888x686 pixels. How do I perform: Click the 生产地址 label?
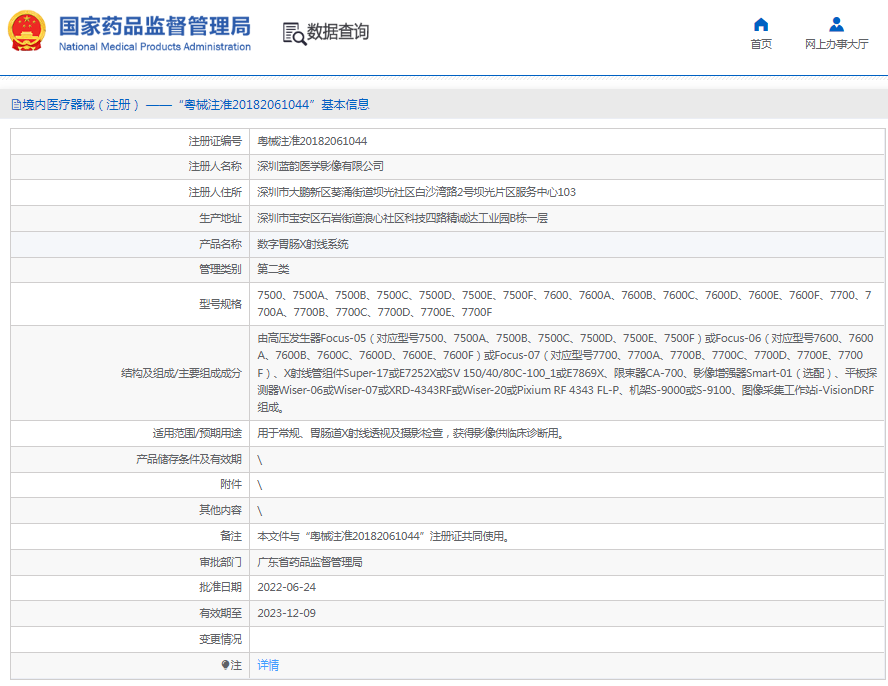[x=220, y=218]
